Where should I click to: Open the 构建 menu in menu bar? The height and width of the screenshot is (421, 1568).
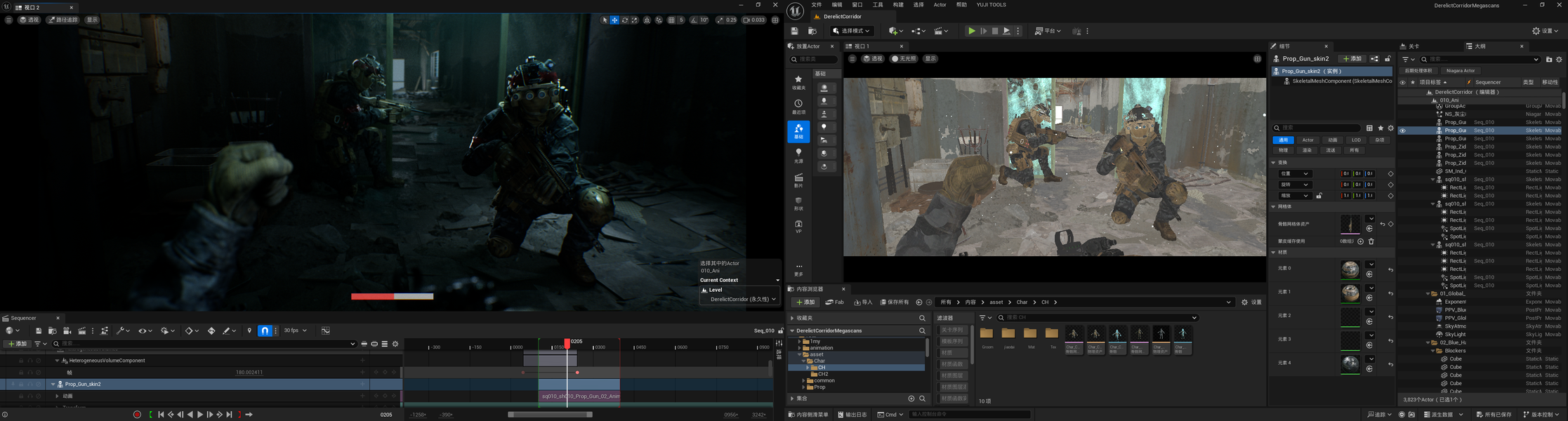898,5
